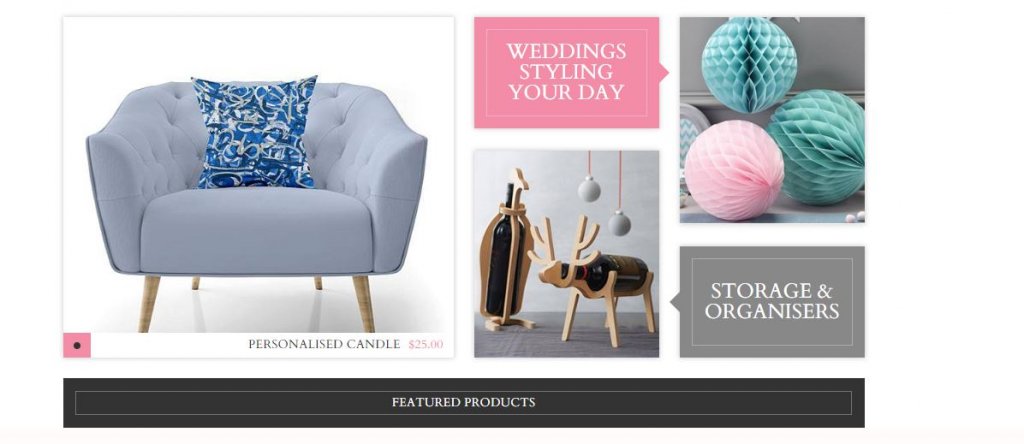The height and width of the screenshot is (444, 1024).
Task: Click the blue patterned cushion on the armchair
Action: [x=255, y=133]
